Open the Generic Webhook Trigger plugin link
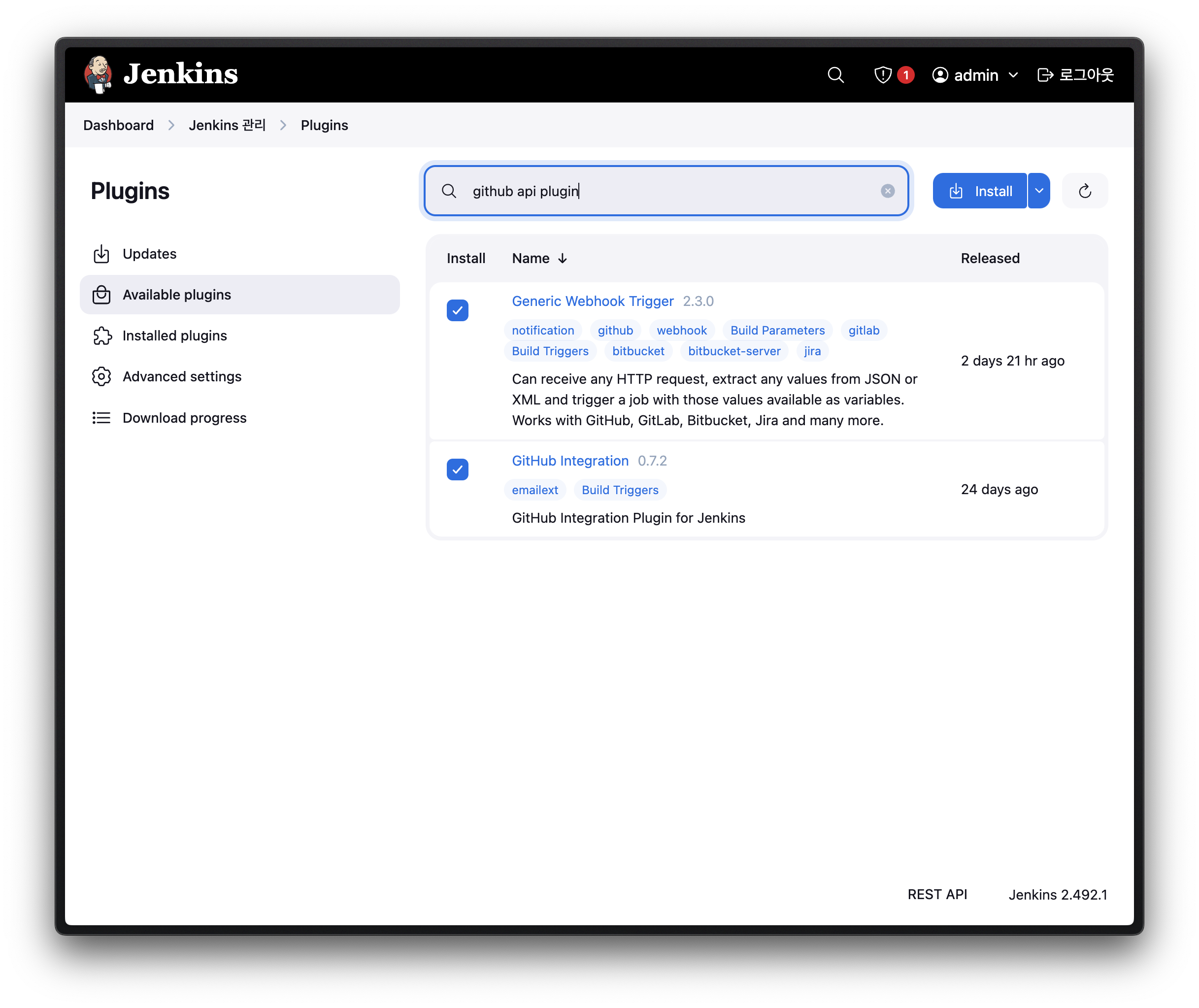This screenshot has width=1199, height=1008. [593, 301]
